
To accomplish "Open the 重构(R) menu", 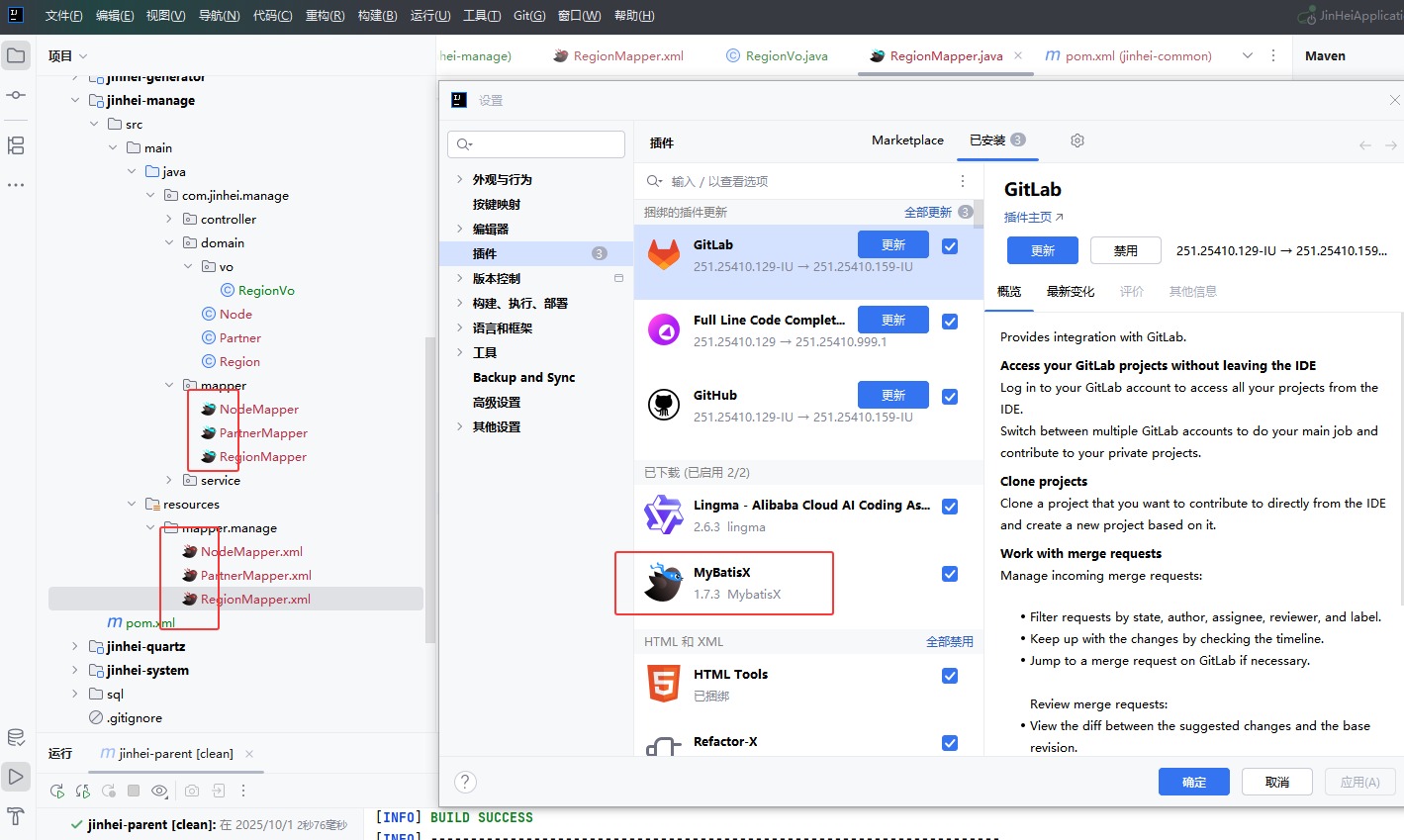I will point(325,16).
